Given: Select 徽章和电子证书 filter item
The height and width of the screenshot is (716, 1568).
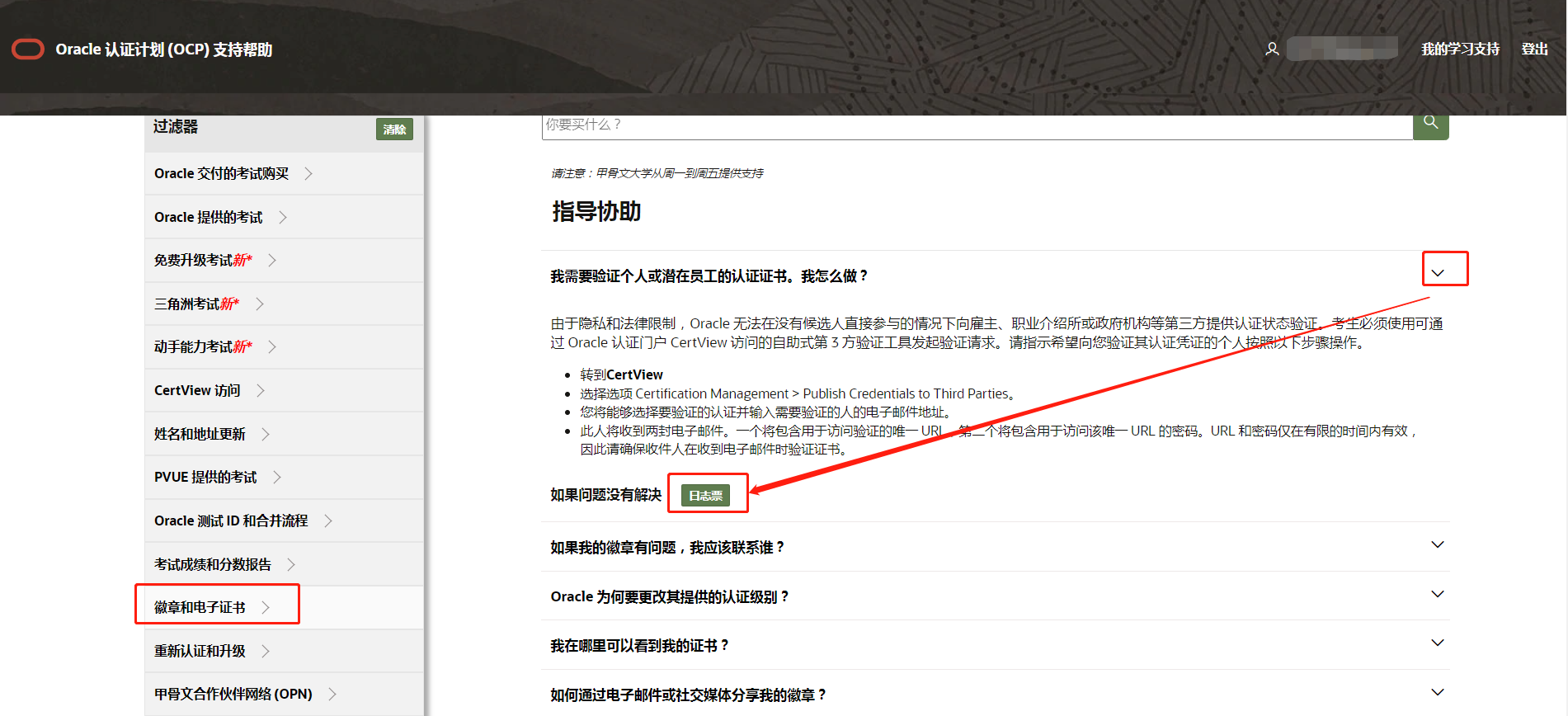Looking at the screenshot, I should click(x=284, y=607).
